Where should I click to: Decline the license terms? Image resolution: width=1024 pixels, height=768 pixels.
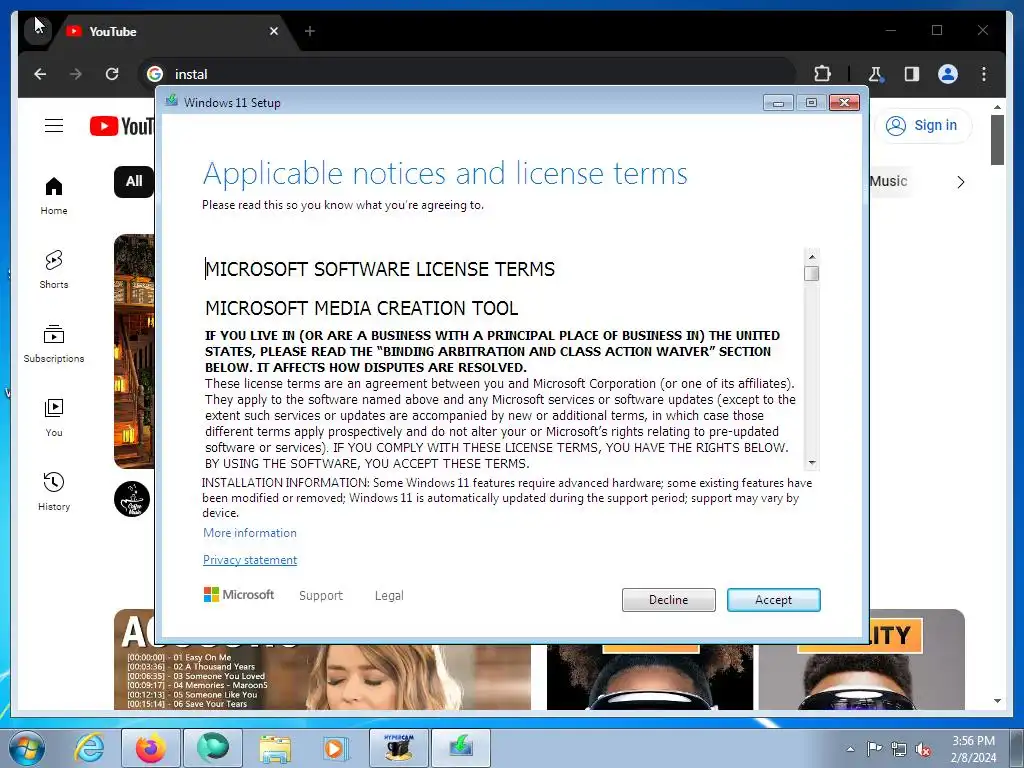668,600
